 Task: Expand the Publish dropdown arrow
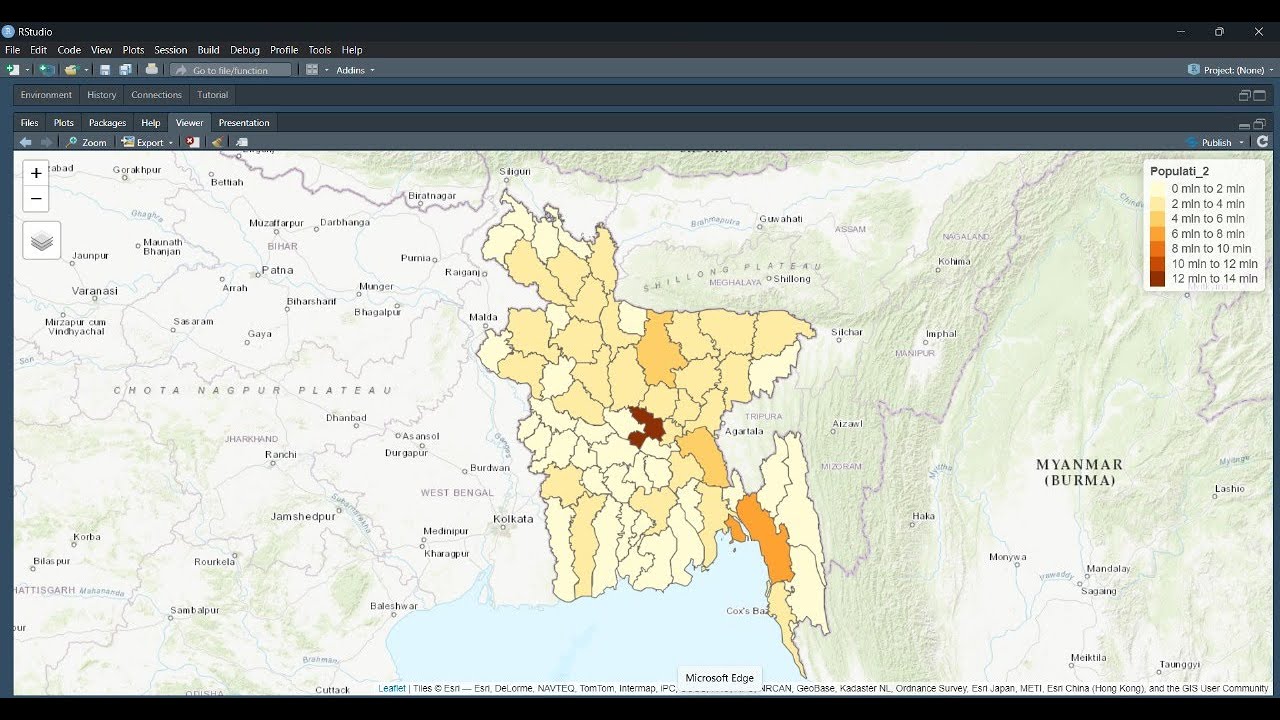[1242, 142]
